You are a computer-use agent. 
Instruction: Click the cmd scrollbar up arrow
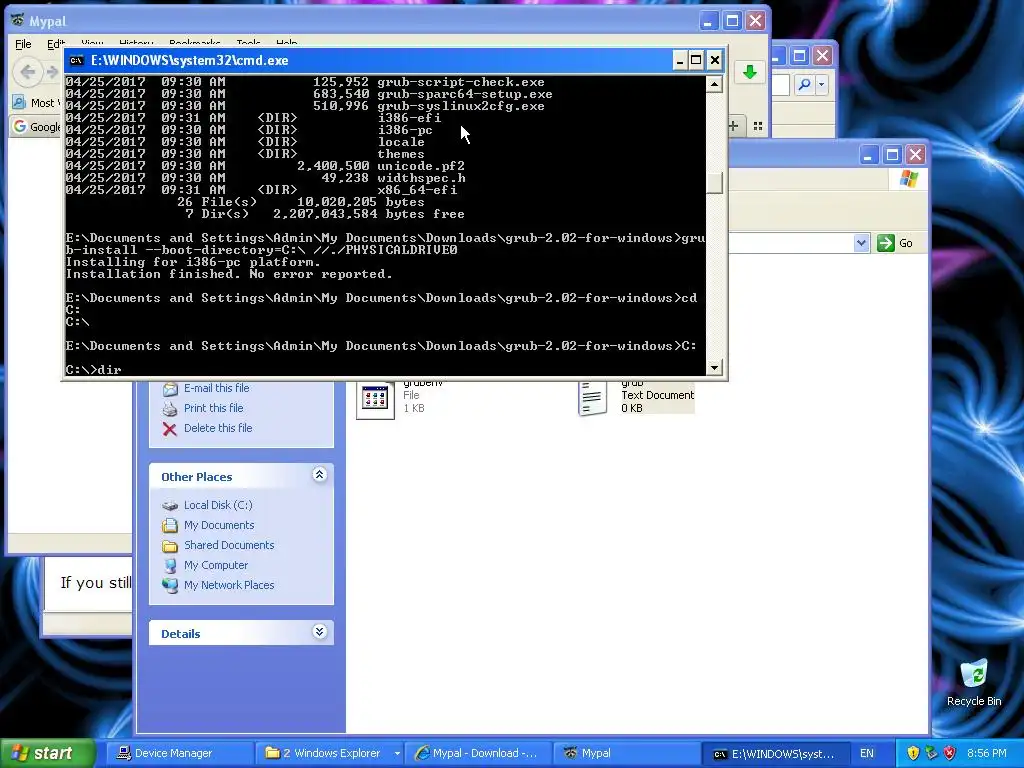[714, 84]
